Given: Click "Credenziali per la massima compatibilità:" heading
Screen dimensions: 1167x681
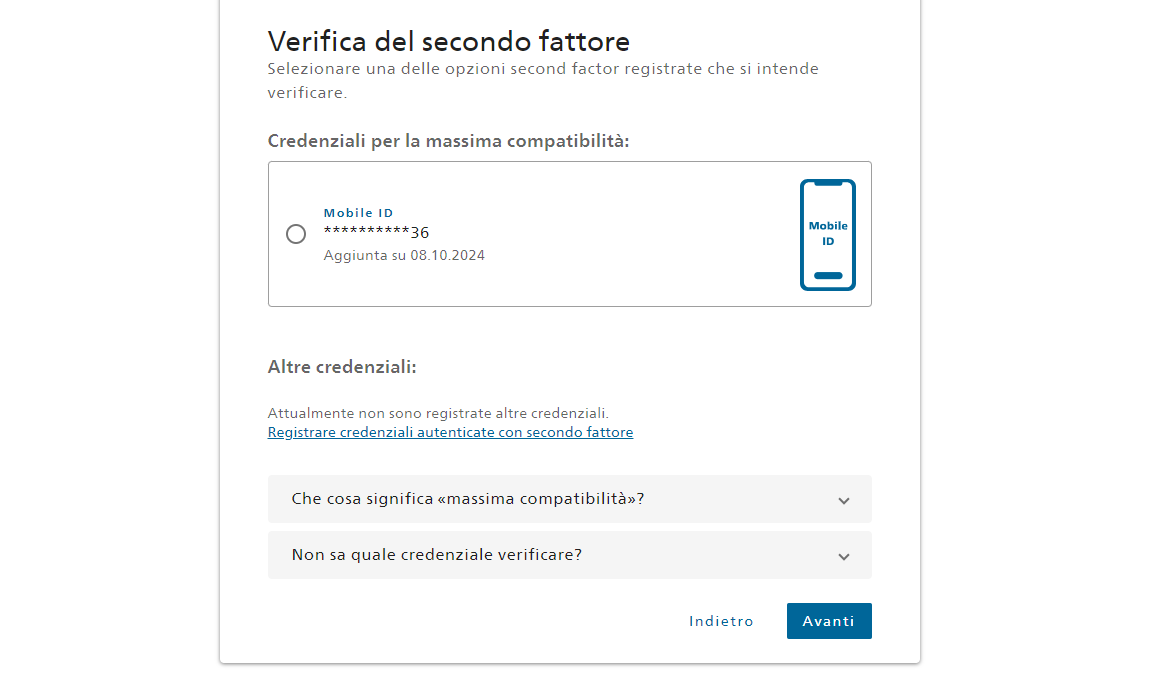Looking at the screenshot, I should 448,141.
